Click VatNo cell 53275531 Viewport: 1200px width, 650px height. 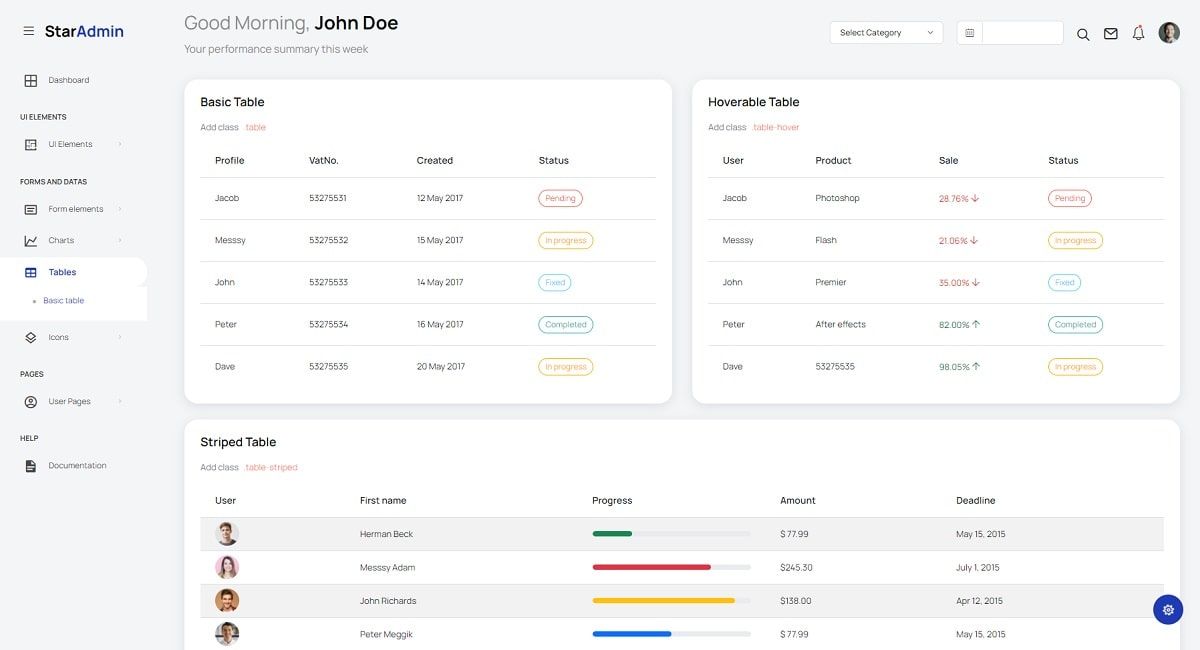pyautogui.click(x=328, y=198)
